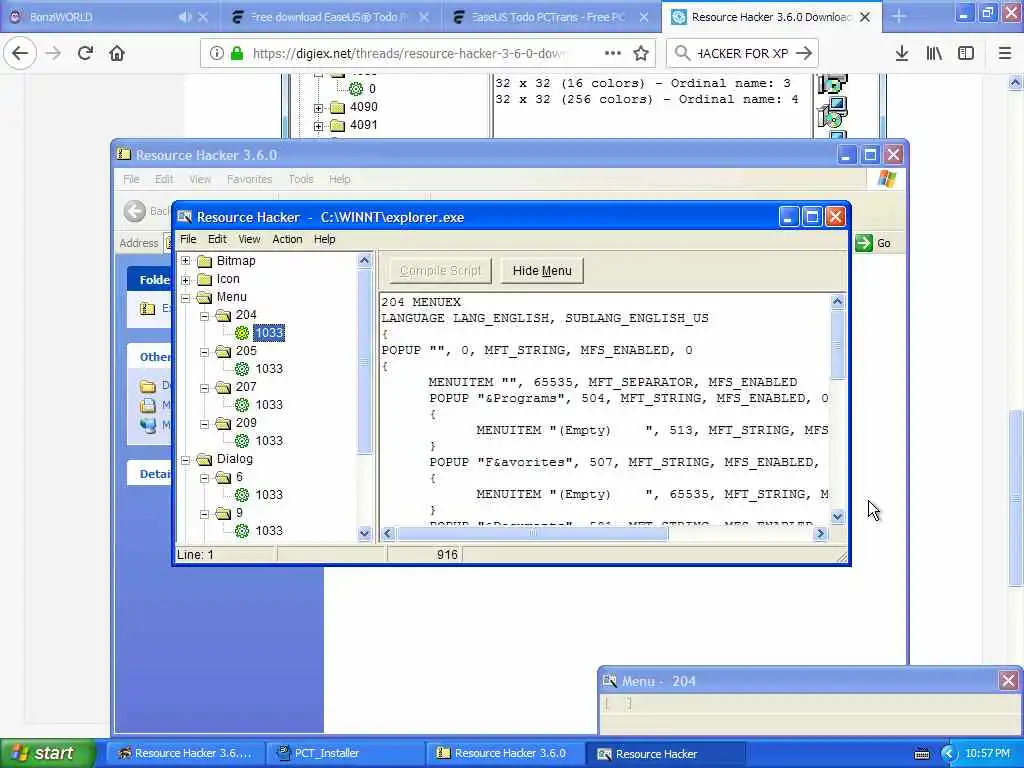Toggle the Firefox sidebar icon
The height and width of the screenshot is (768, 1024).
click(x=966, y=53)
